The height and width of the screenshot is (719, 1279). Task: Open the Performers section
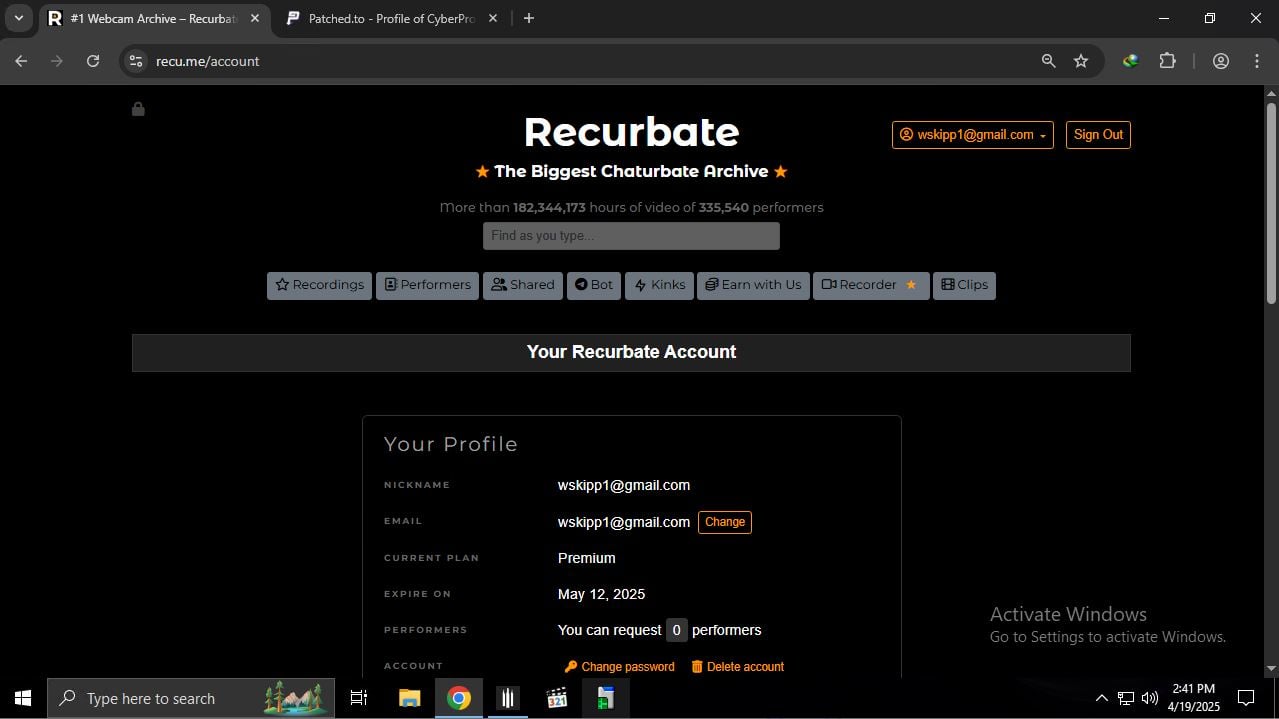pyautogui.click(x=427, y=285)
